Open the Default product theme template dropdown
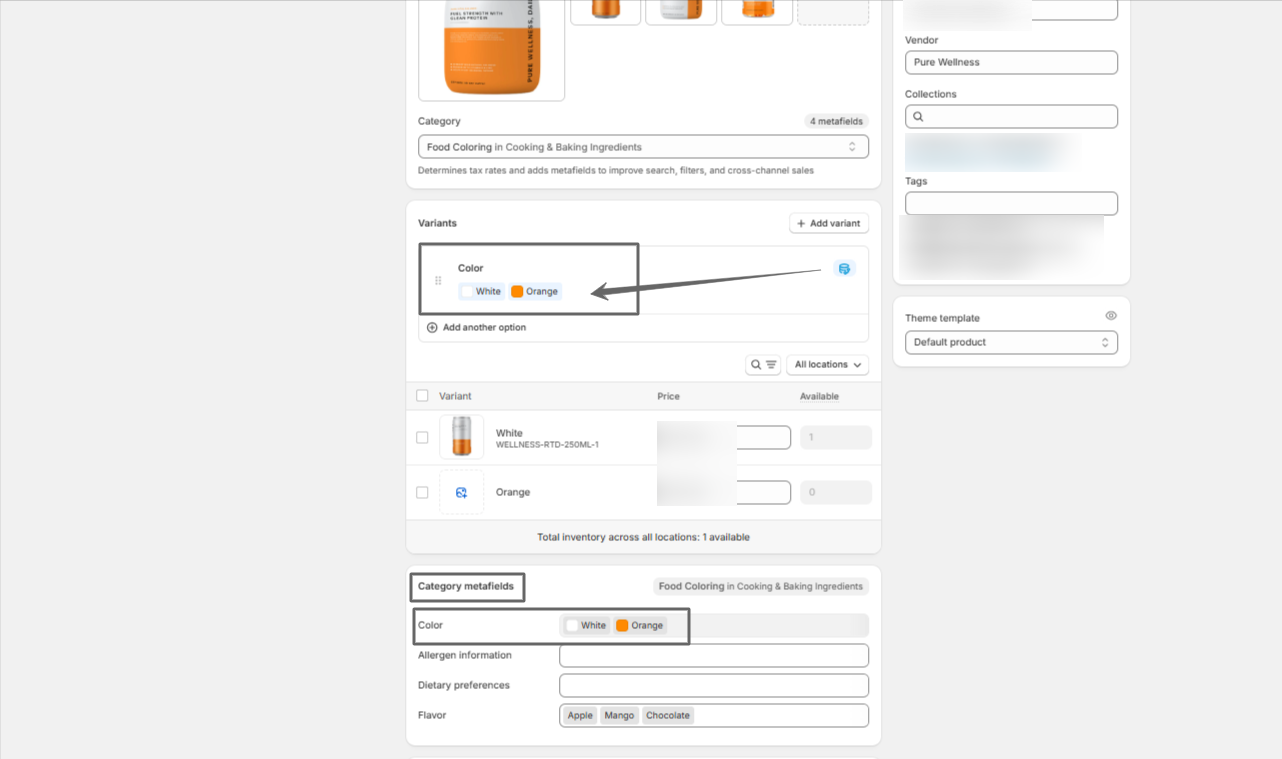Screen dimensions: 1282x759 (x=1011, y=342)
